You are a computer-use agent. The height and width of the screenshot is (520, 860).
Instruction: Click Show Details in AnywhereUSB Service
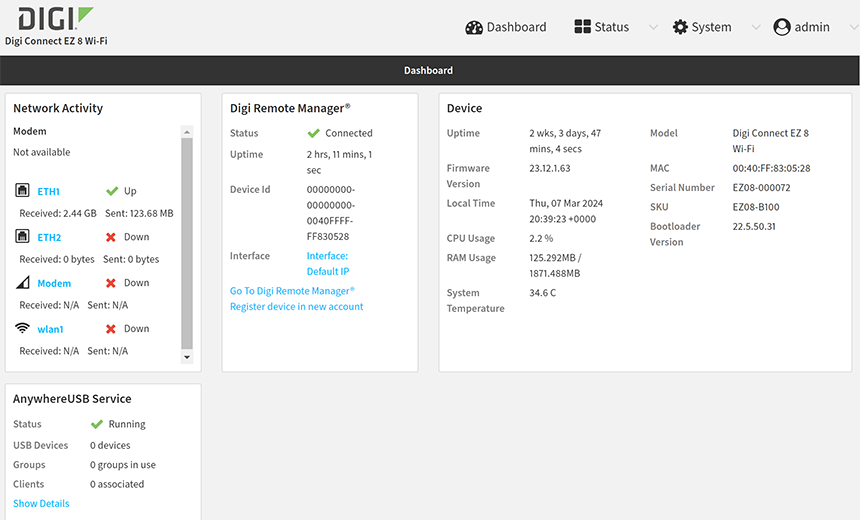click(41, 503)
